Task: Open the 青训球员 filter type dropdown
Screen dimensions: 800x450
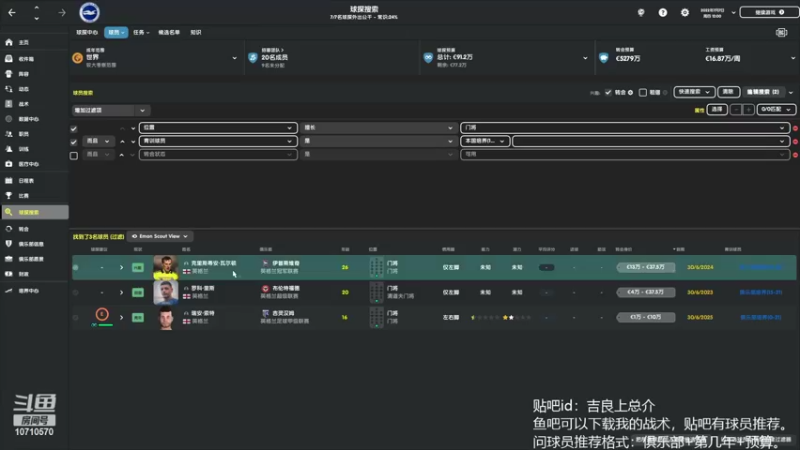Action: click(218, 141)
